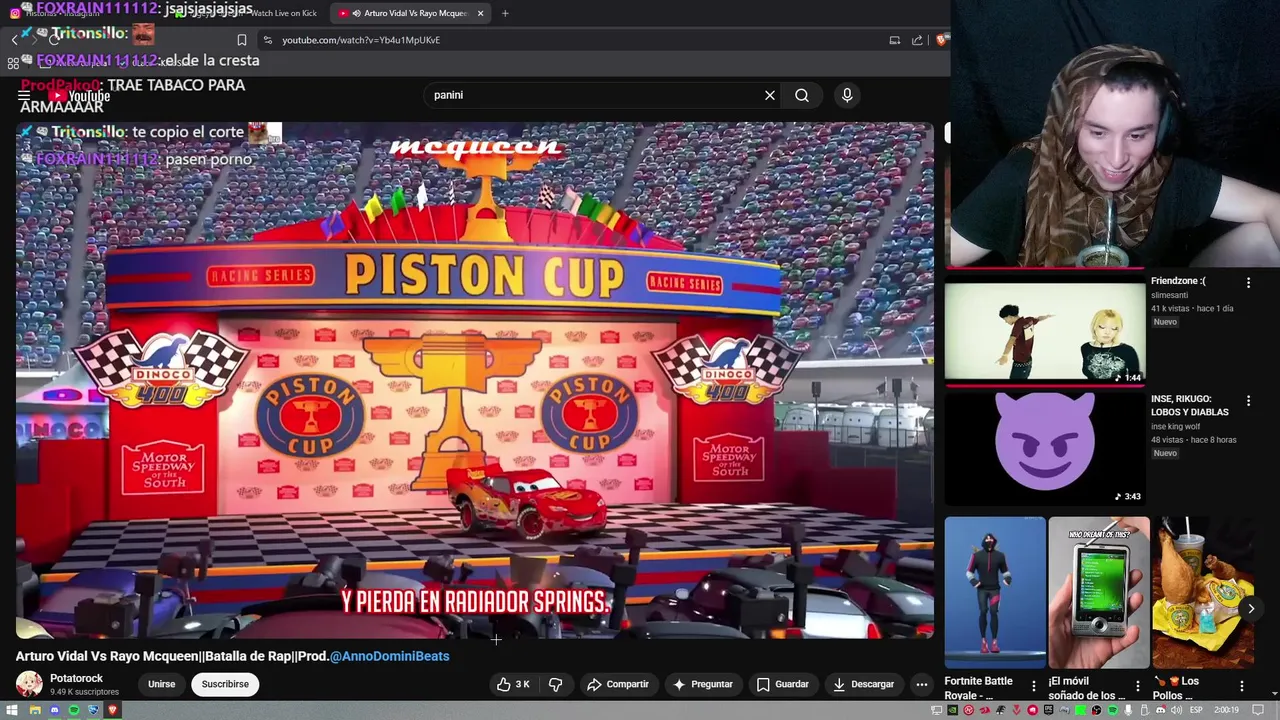Open the Fortnite Battle Royale short thumbnail
Screen dimensions: 1280x720
click(x=995, y=592)
